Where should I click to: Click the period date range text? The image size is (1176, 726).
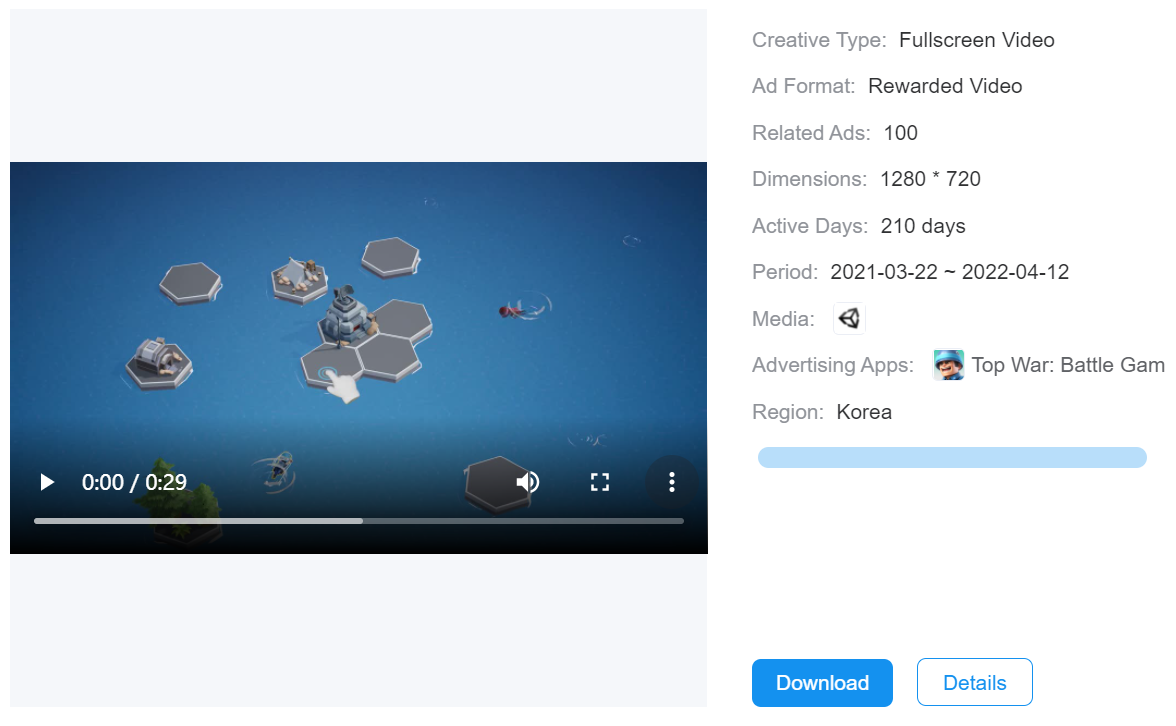click(x=949, y=272)
